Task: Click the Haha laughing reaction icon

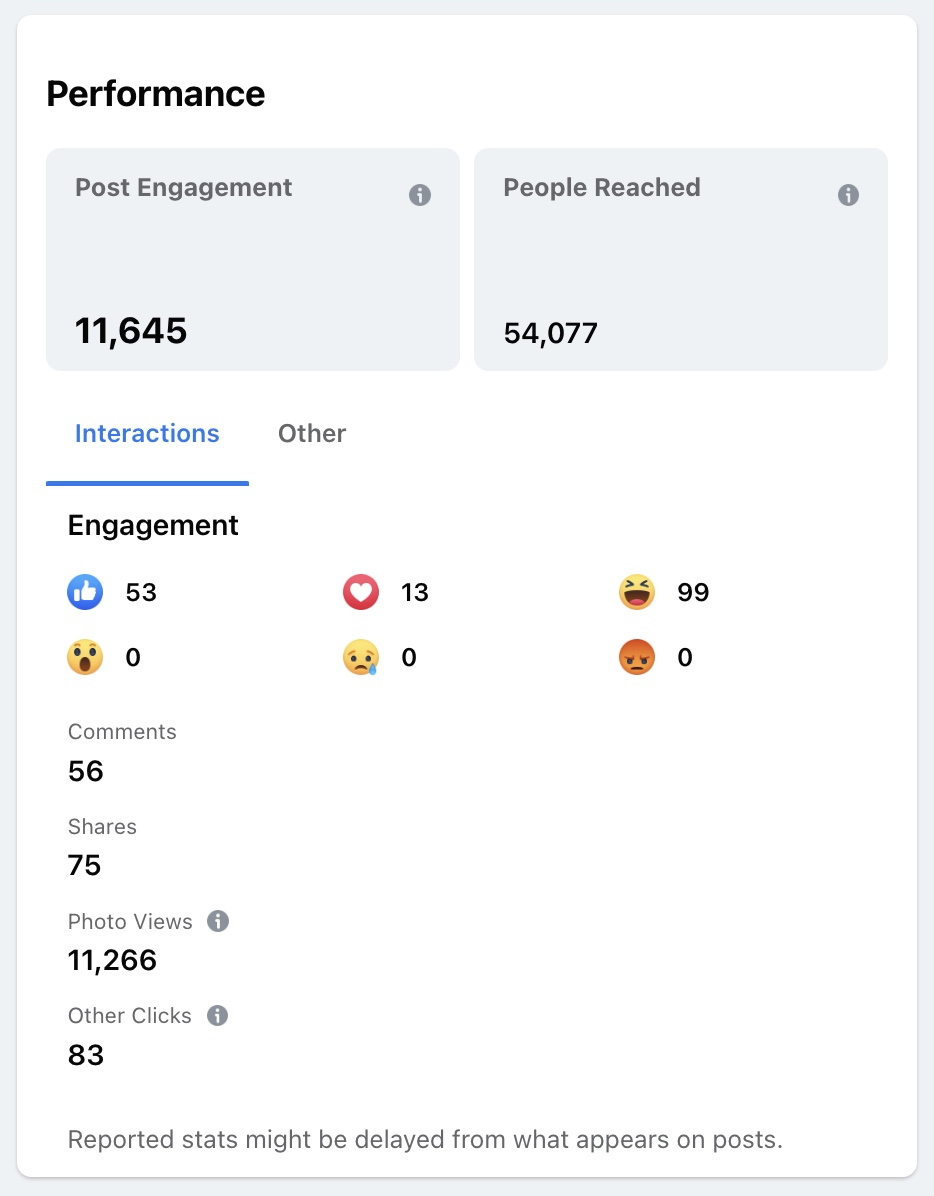Action: click(637, 593)
